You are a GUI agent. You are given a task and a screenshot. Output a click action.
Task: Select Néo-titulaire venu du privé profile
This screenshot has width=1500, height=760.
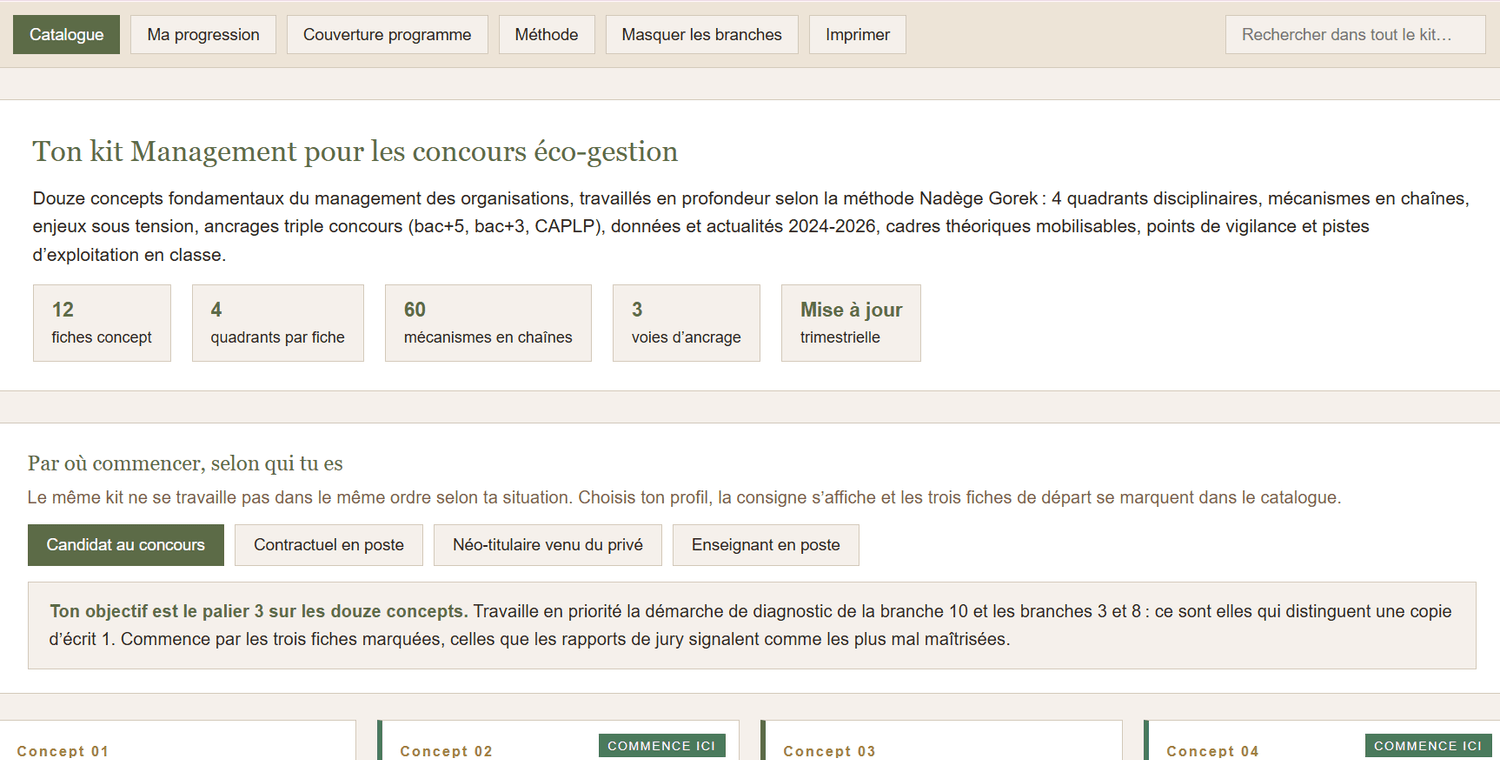(548, 545)
